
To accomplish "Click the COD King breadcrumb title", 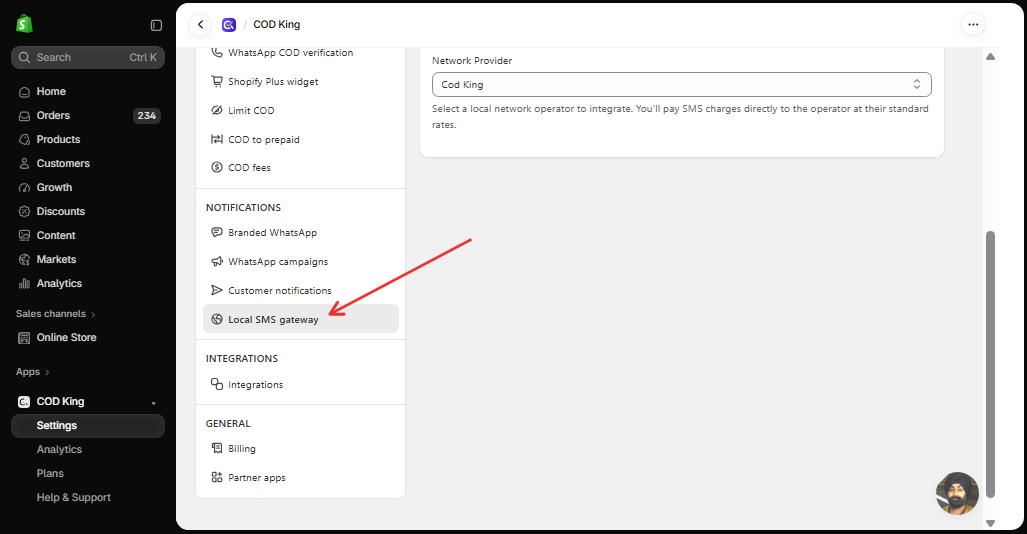I will pyautogui.click(x=276, y=25).
